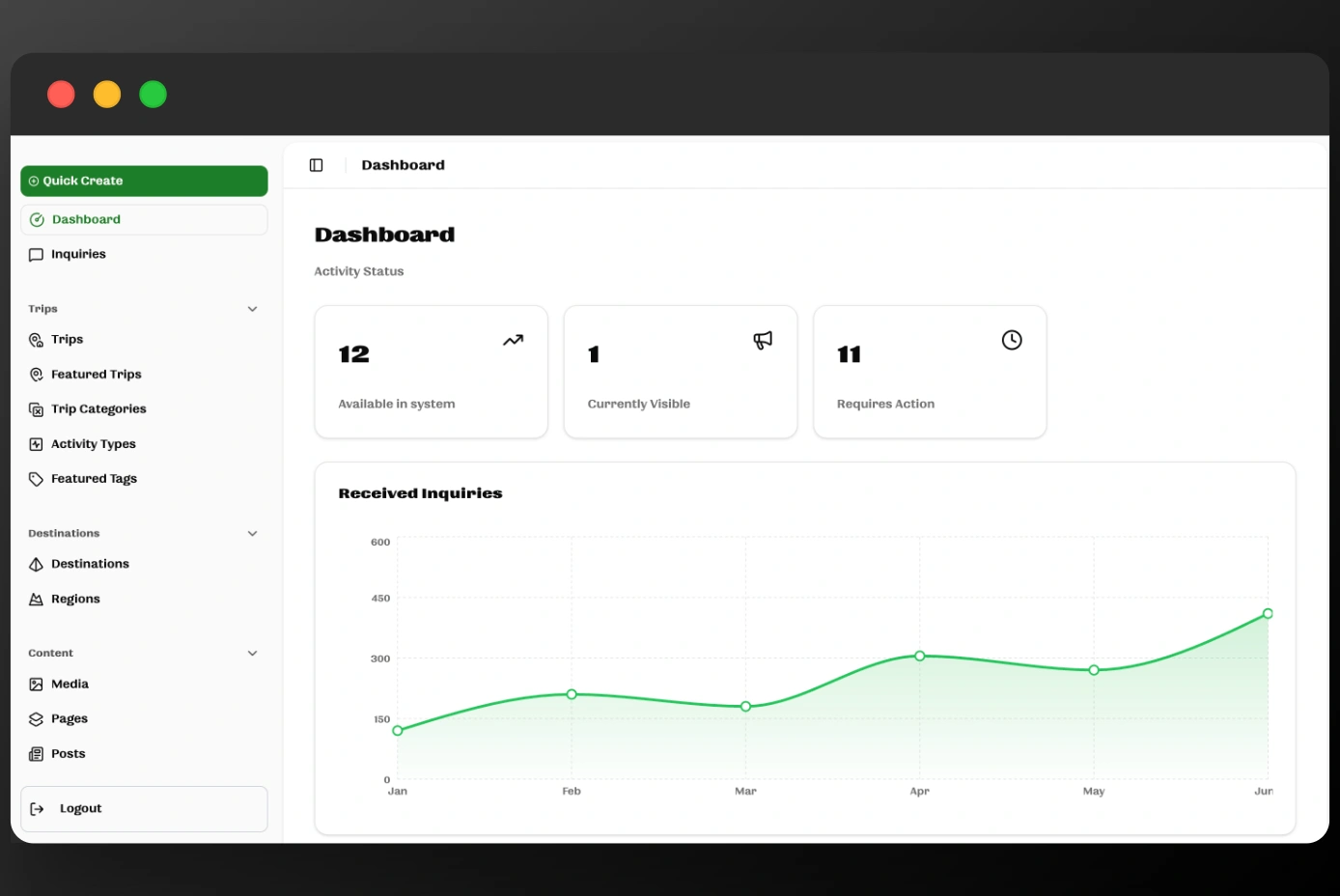Click the Pages layers icon
The image size is (1340, 896).
(x=36, y=719)
